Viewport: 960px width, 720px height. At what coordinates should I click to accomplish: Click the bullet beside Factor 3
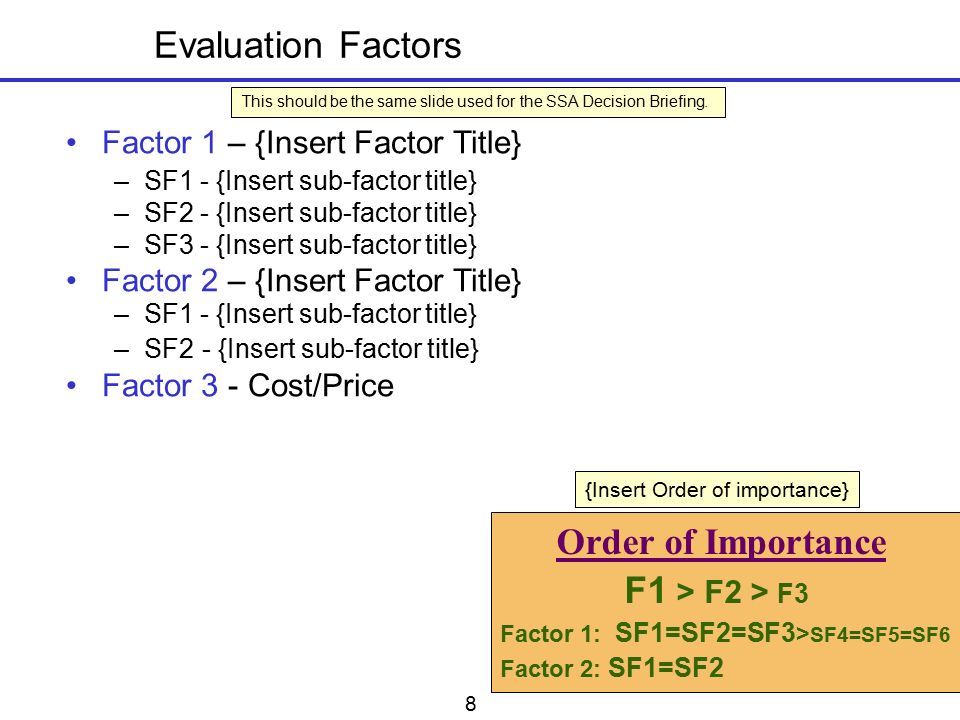click(x=72, y=386)
